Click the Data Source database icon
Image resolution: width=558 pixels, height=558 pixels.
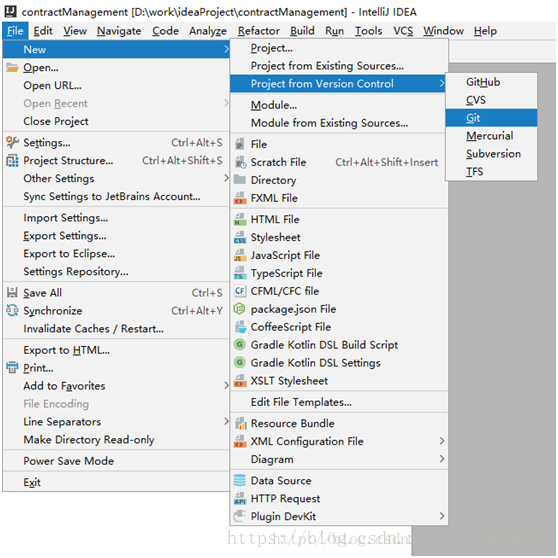[x=240, y=480]
